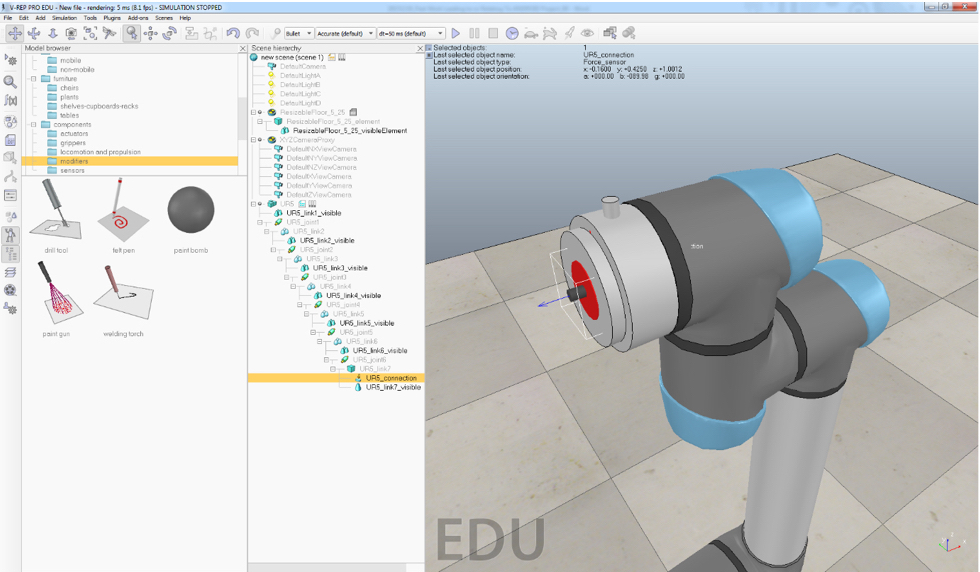Select the paint bomb model thumbnail

(x=191, y=211)
